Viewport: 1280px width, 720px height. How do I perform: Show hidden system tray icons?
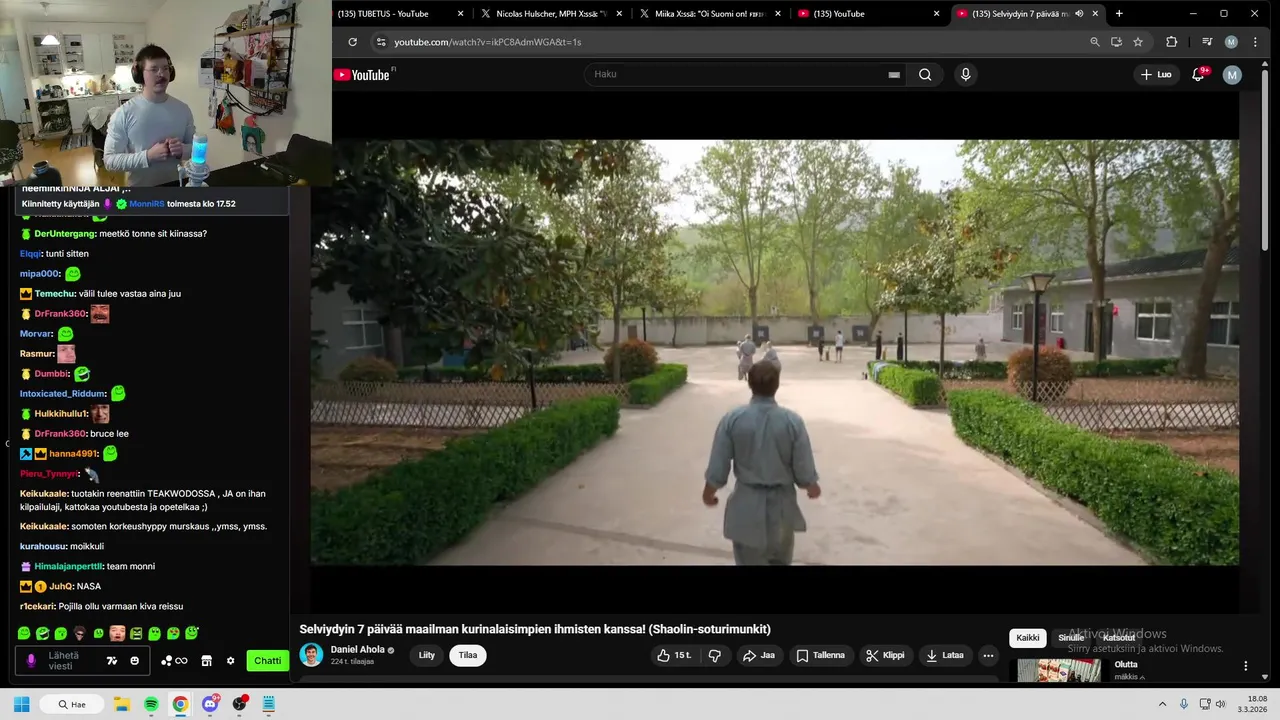pos(1164,704)
